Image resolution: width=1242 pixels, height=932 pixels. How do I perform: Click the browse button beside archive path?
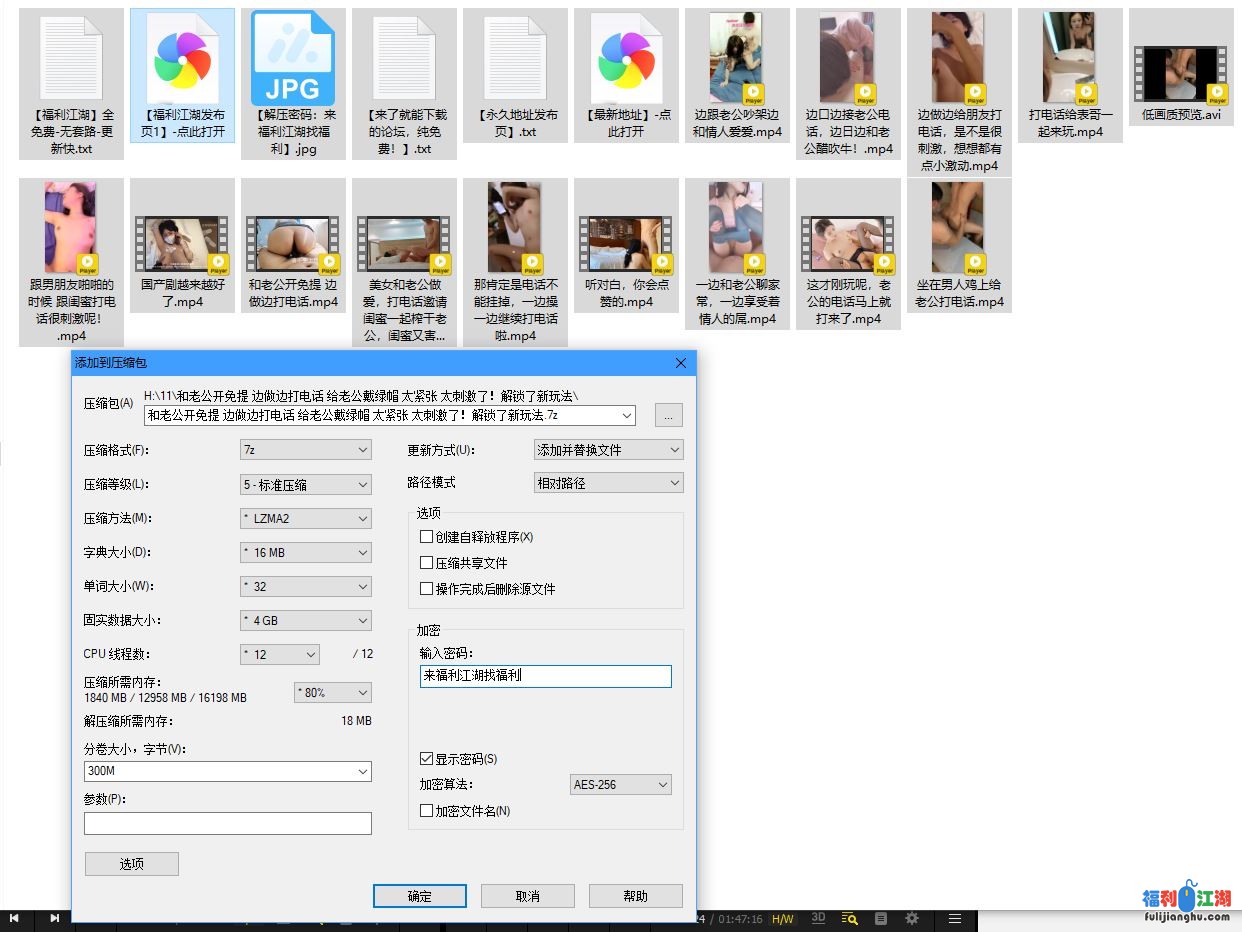(x=669, y=415)
